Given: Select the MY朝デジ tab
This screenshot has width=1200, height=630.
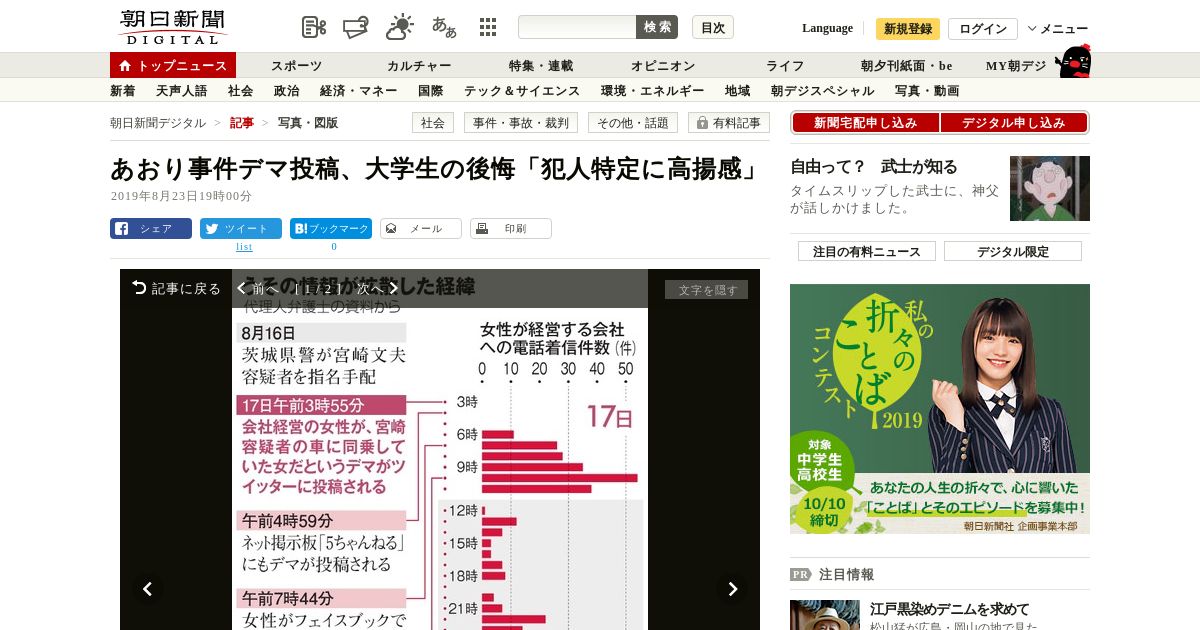Looking at the screenshot, I should point(1016,66).
